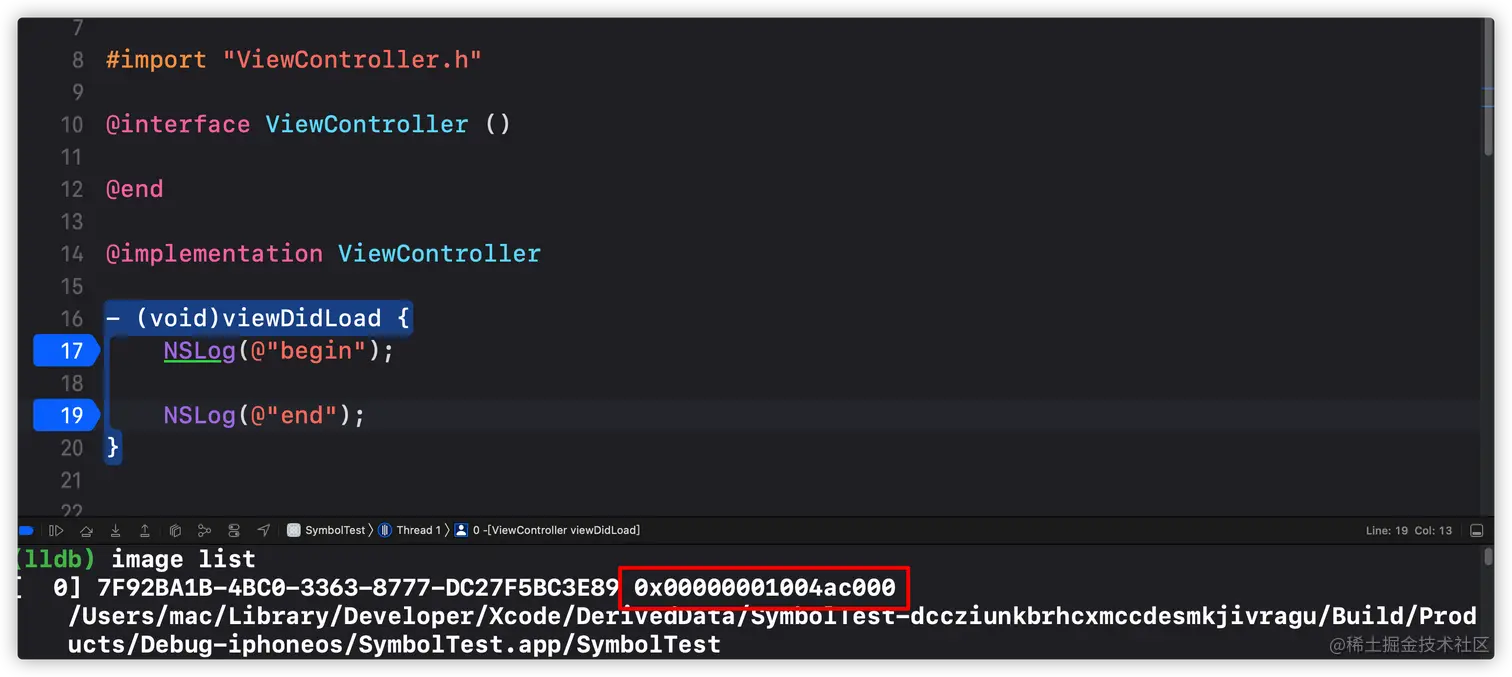The height and width of the screenshot is (677, 1512).
Task: Open Simulate Location arrow icon
Action: (x=264, y=530)
